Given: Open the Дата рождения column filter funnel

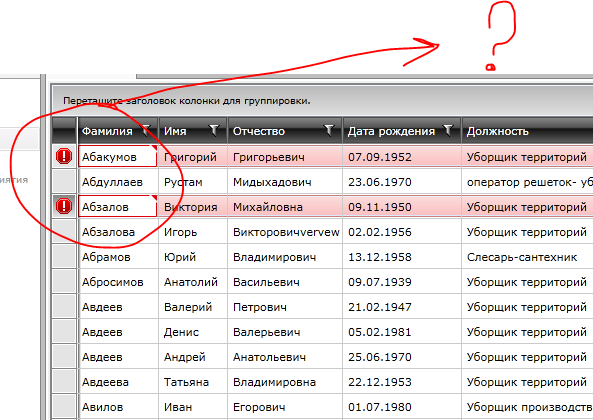Looking at the screenshot, I should point(448,130).
